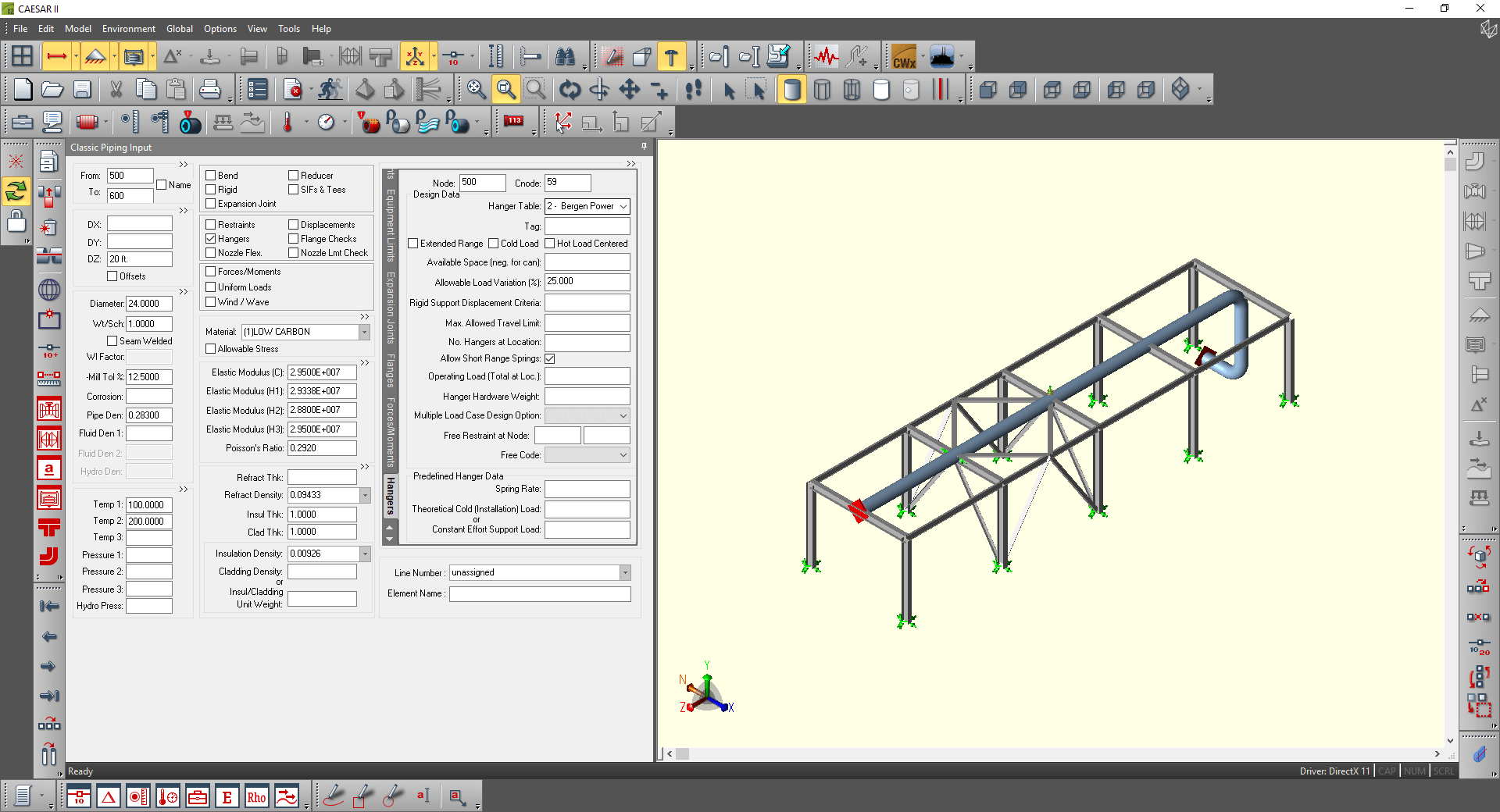Uncheck the Hangers checkbox

point(211,239)
